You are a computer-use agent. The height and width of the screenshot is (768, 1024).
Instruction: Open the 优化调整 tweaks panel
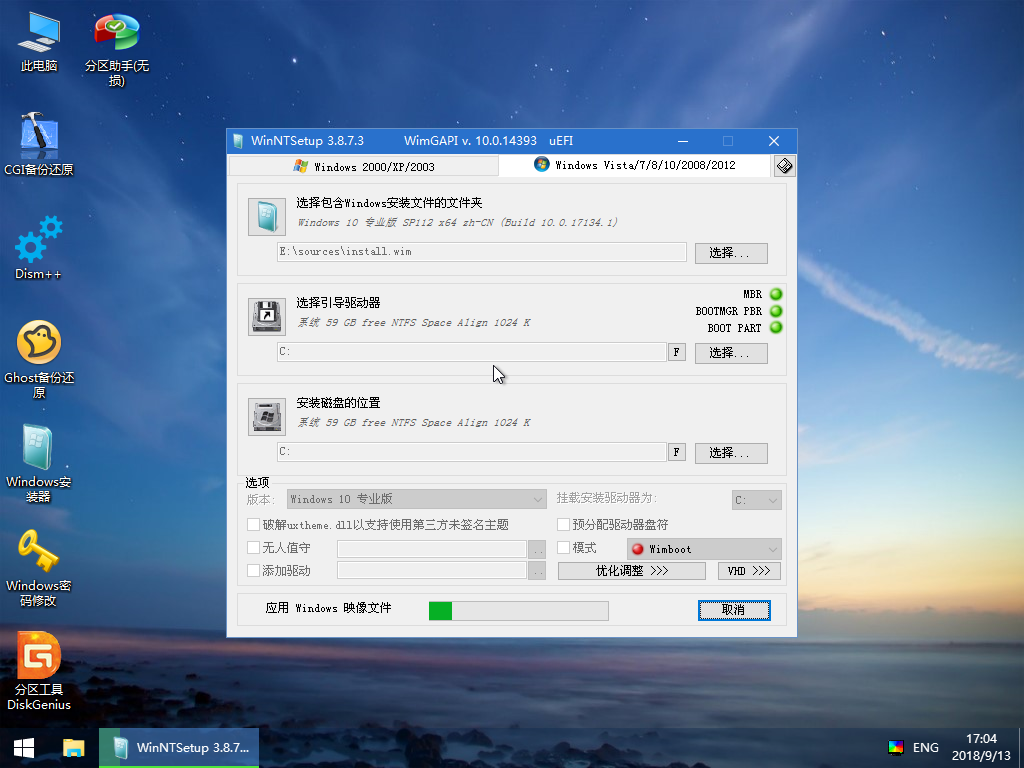click(x=631, y=570)
